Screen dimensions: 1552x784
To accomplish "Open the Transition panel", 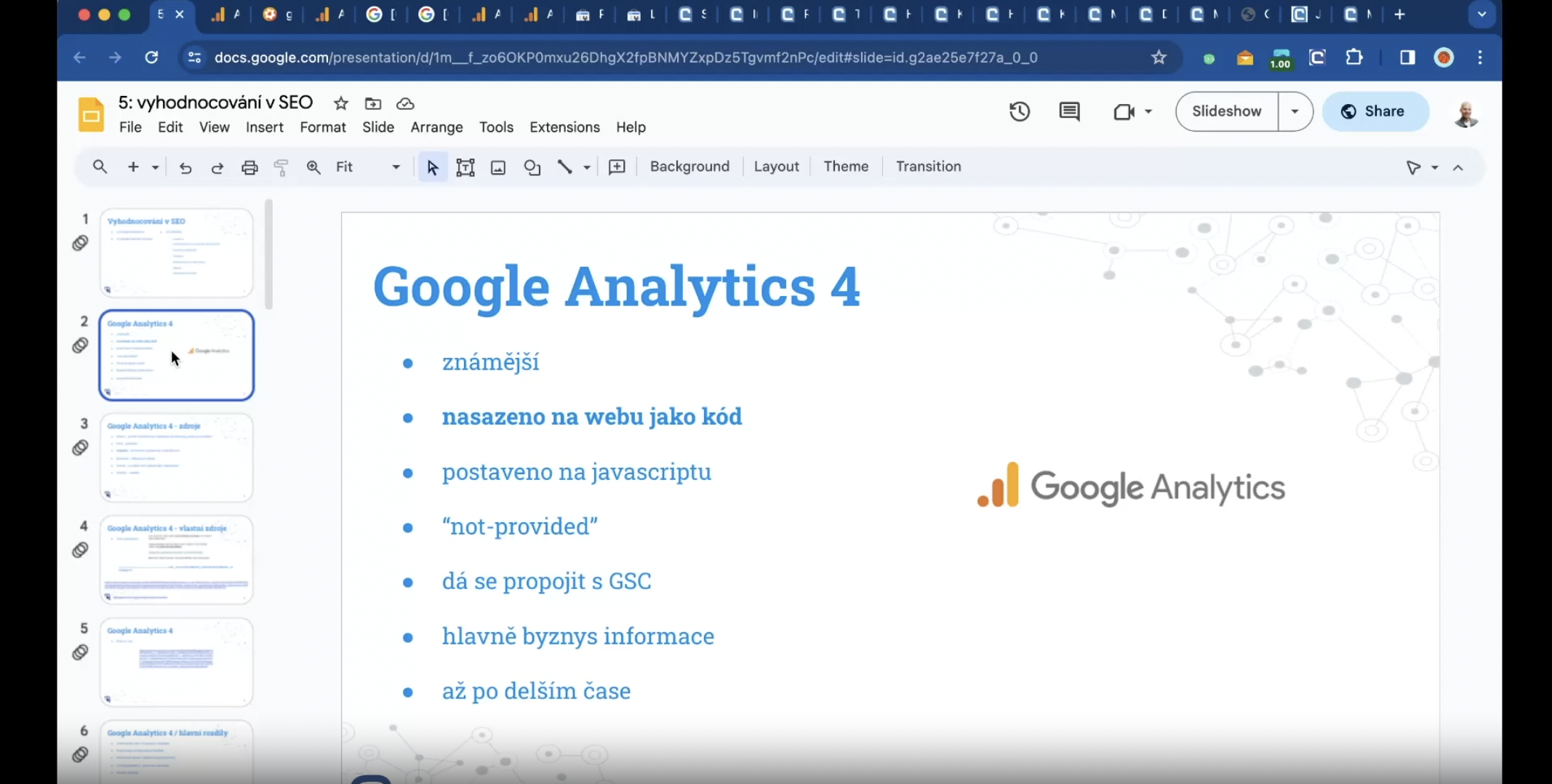I will (928, 167).
